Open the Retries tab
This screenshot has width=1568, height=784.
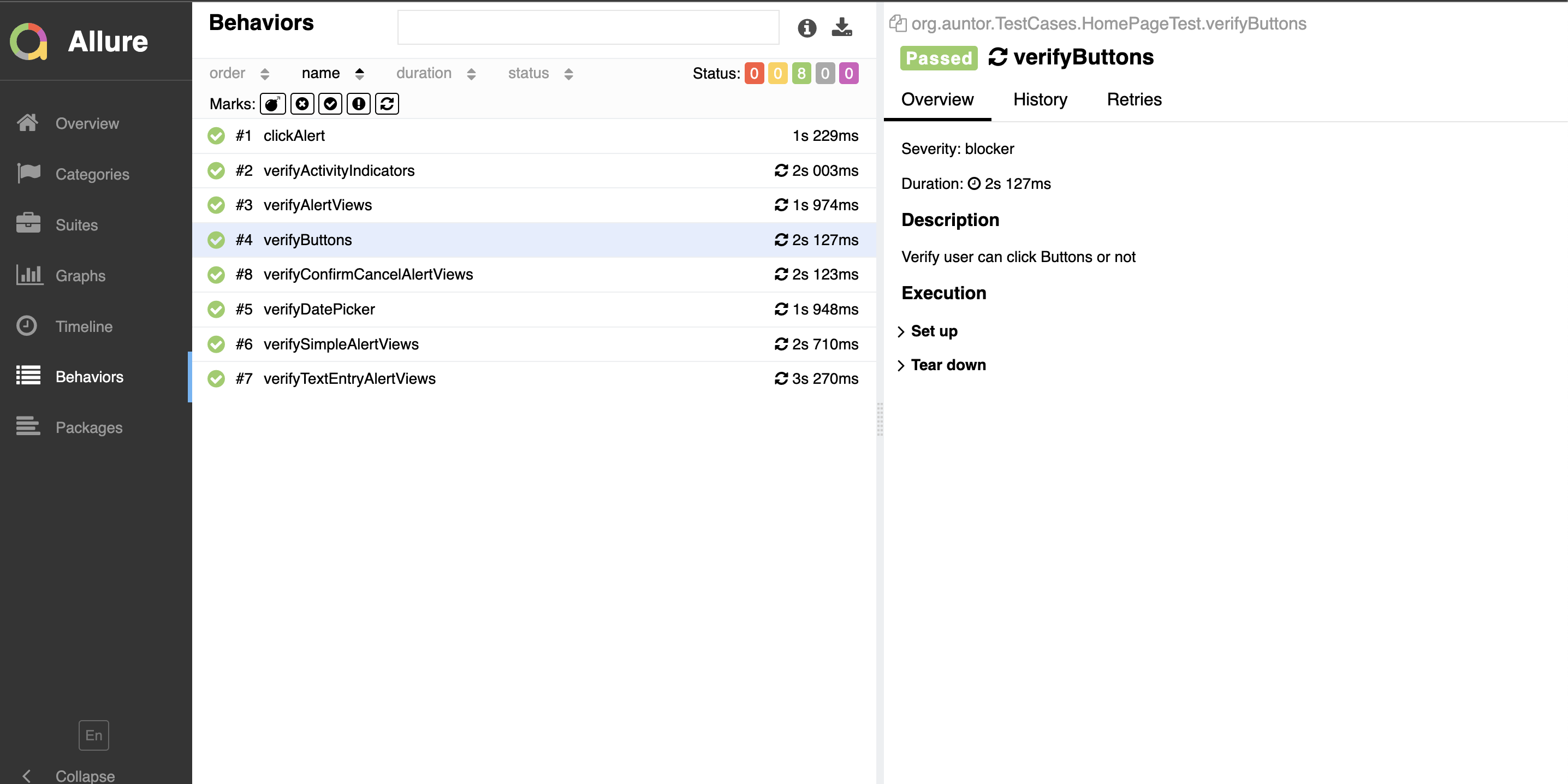click(x=1134, y=99)
